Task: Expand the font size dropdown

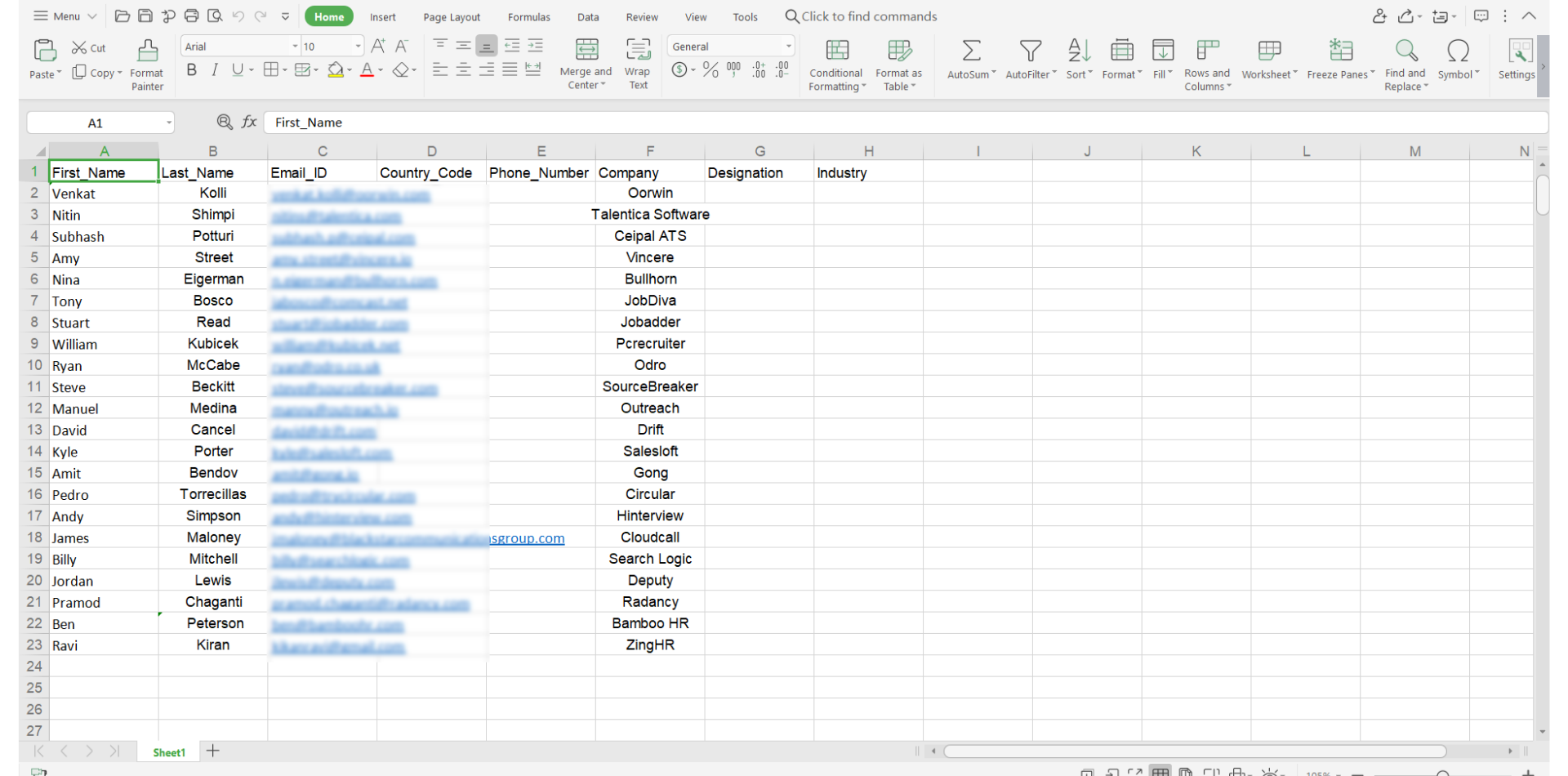Action: pos(358,47)
